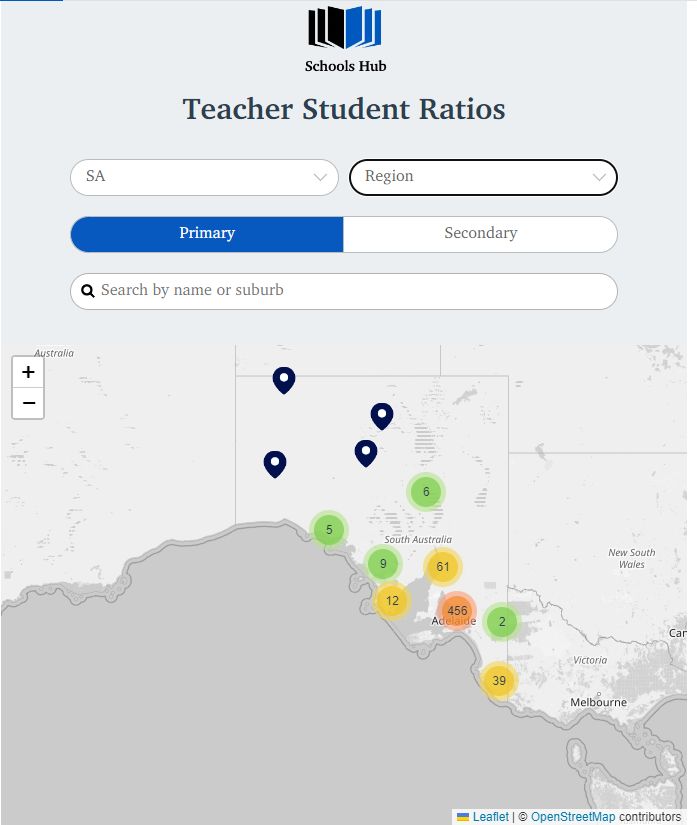
Task: Expand the Region dropdown
Action: [x=483, y=177]
